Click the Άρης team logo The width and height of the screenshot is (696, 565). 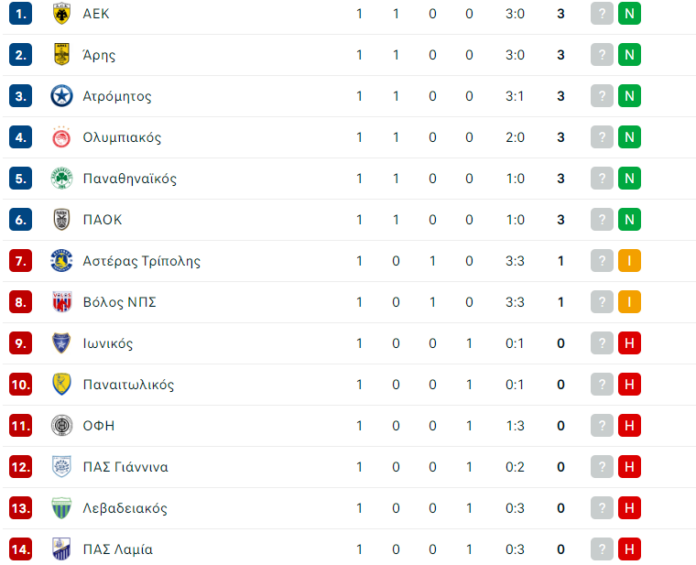[62, 55]
